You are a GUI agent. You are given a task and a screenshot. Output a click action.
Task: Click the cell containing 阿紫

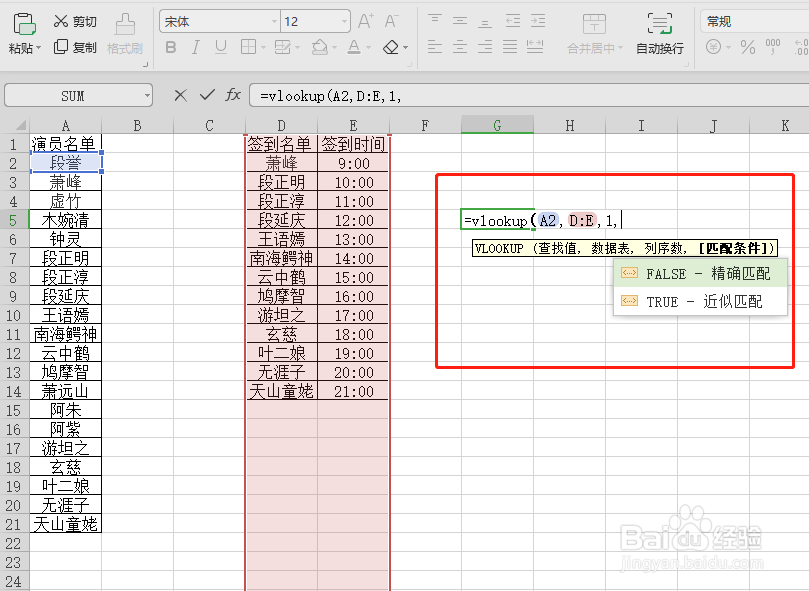pyautogui.click(x=66, y=429)
